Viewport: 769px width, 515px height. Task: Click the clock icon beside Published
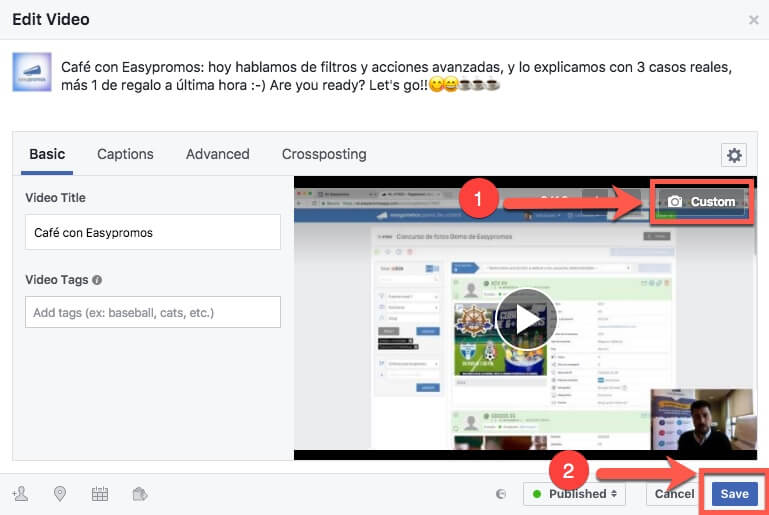(501, 494)
